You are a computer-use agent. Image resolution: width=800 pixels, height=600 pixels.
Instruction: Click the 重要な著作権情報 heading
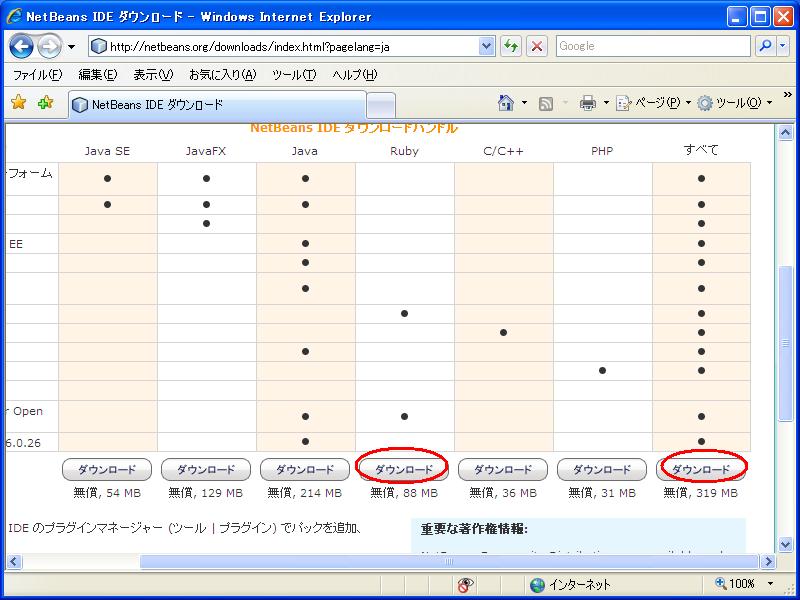pyautogui.click(x=474, y=529)
